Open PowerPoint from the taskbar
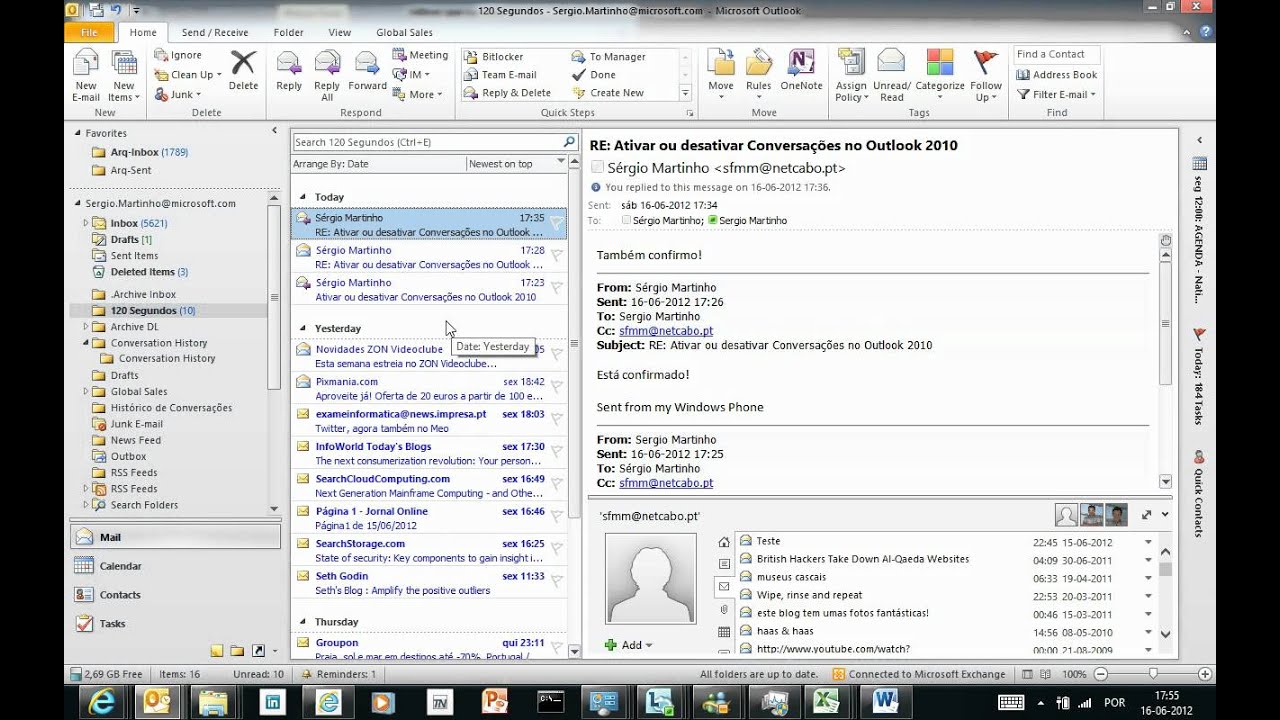 coord(494,701)
